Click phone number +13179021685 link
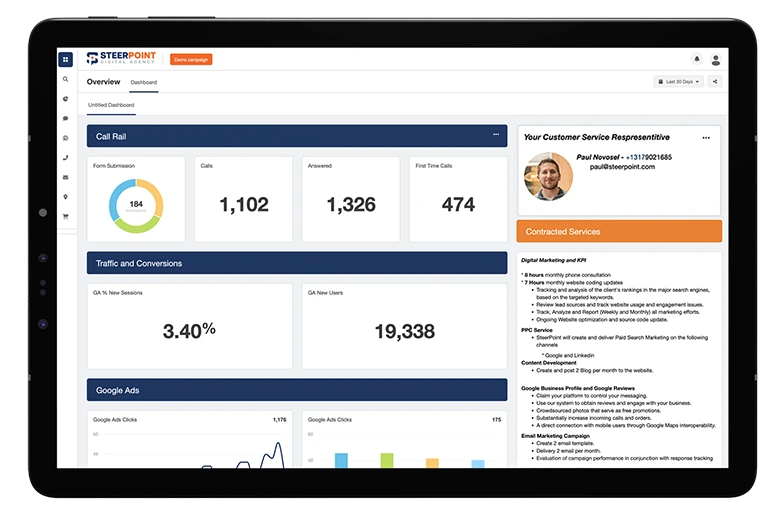Screen dimensions: 780x518 [x=649, y=157]
